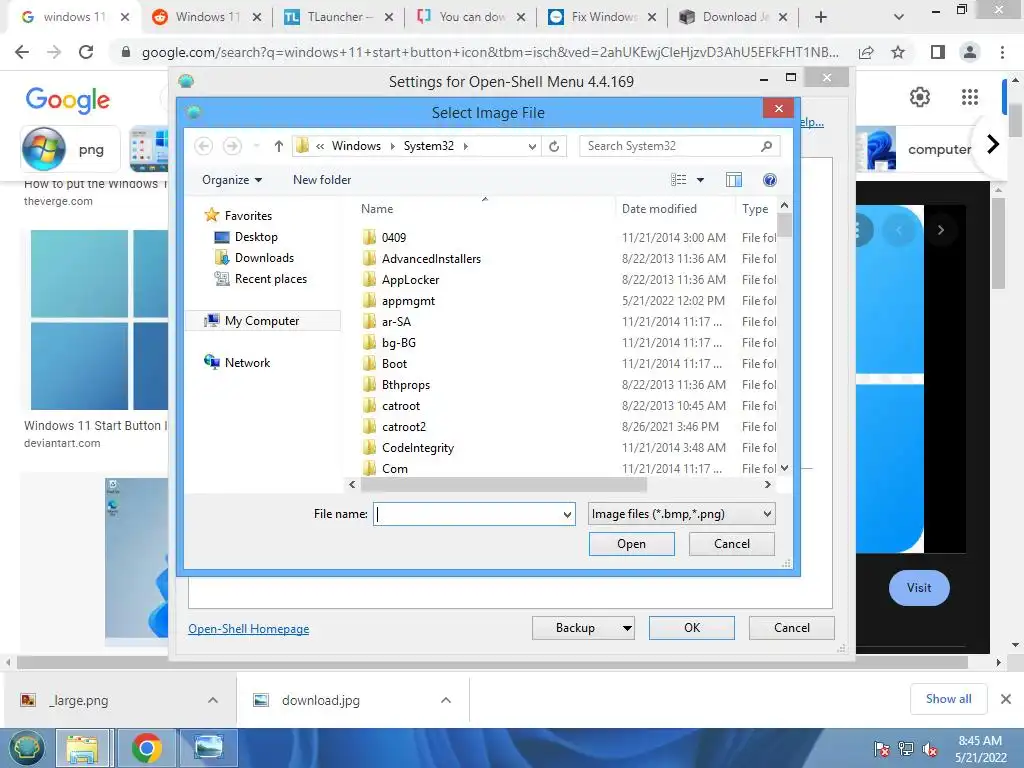
Task: Select Downloads in the navigation pane
Action: [x=264, y=258]
